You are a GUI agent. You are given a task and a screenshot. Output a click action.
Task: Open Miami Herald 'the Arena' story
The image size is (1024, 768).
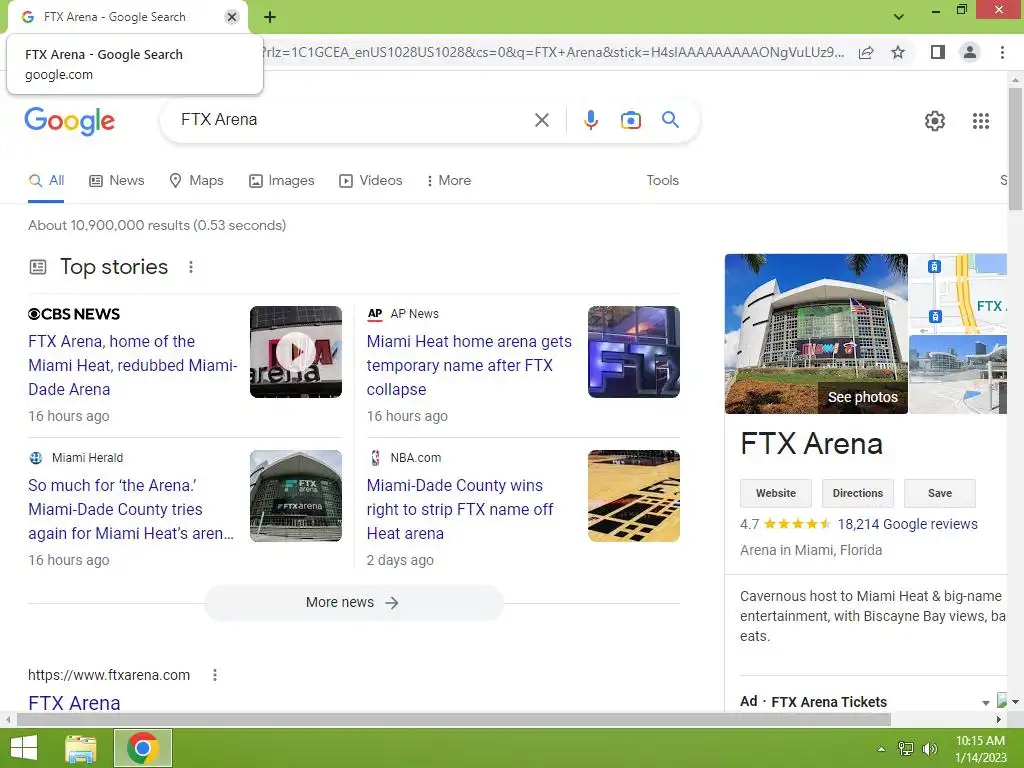click(131, 509)
